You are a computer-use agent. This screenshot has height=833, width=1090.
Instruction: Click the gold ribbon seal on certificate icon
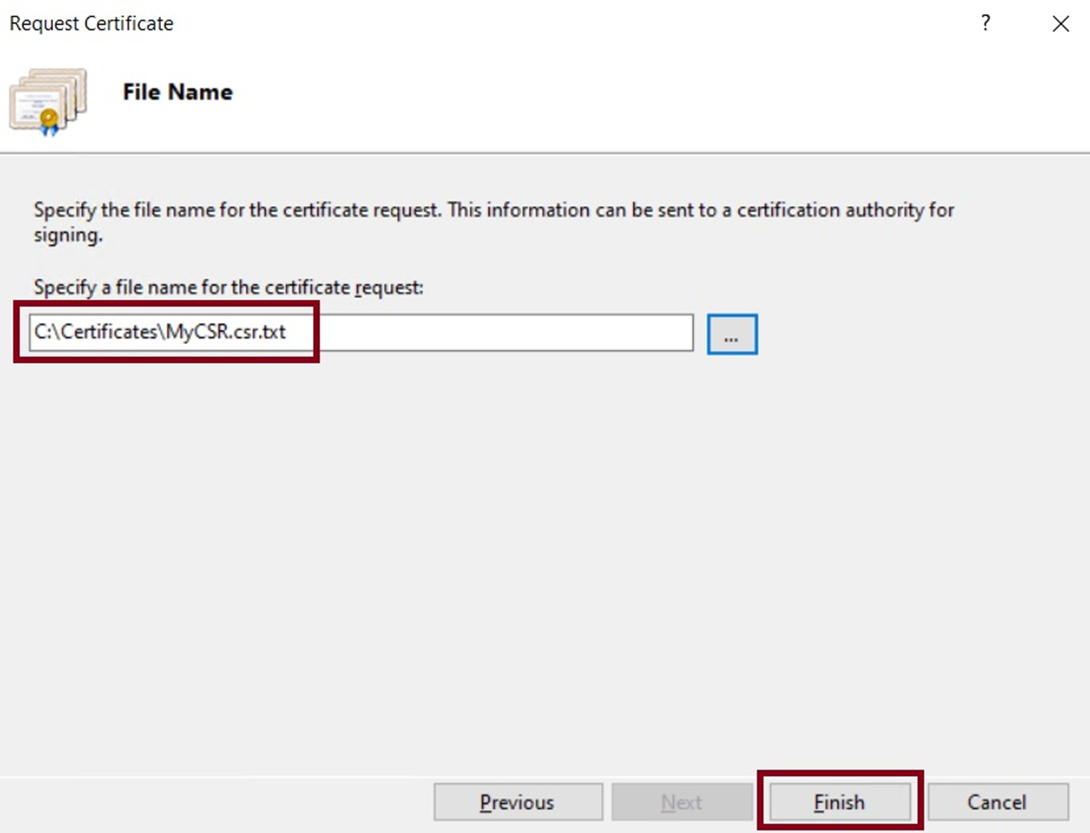(47, 122)
